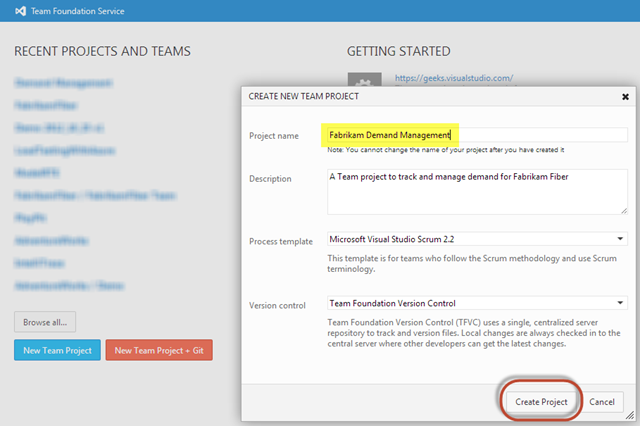Click the Recent Projects and Teams heading
This screenshot has height=426, width=640.
(x=102, y=51)
